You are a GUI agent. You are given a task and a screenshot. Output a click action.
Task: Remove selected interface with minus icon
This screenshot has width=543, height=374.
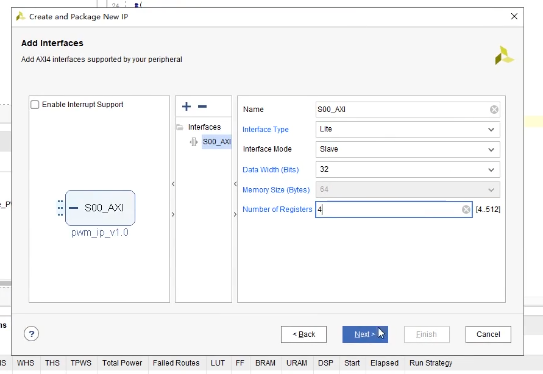pyautogui.click(x=202, y=106)
